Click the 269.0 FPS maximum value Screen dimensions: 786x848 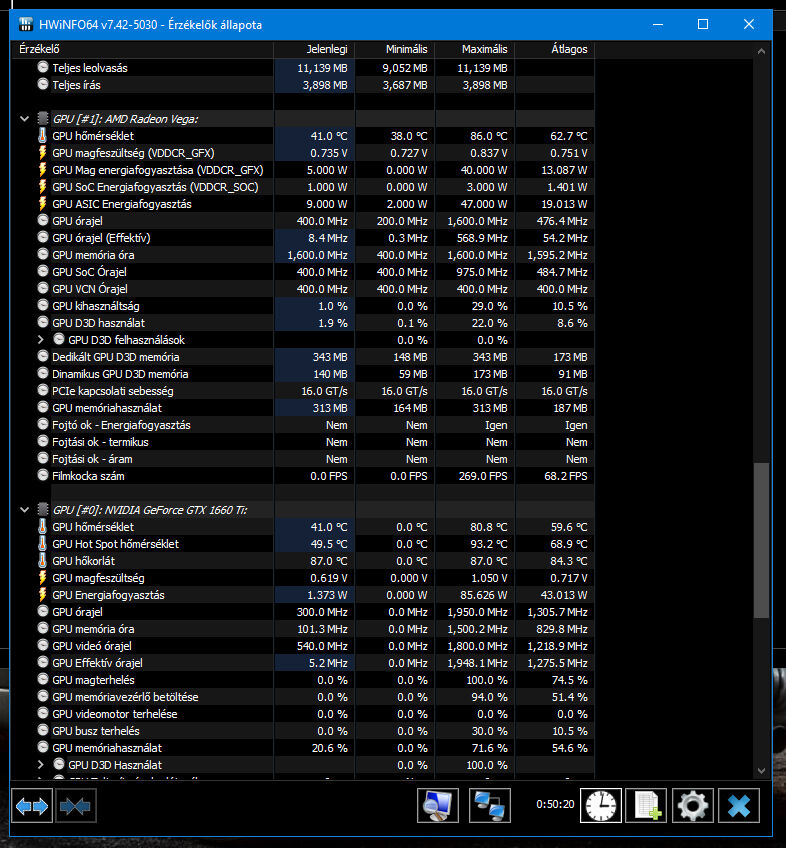pyautogui.click(x=483, y=476)
